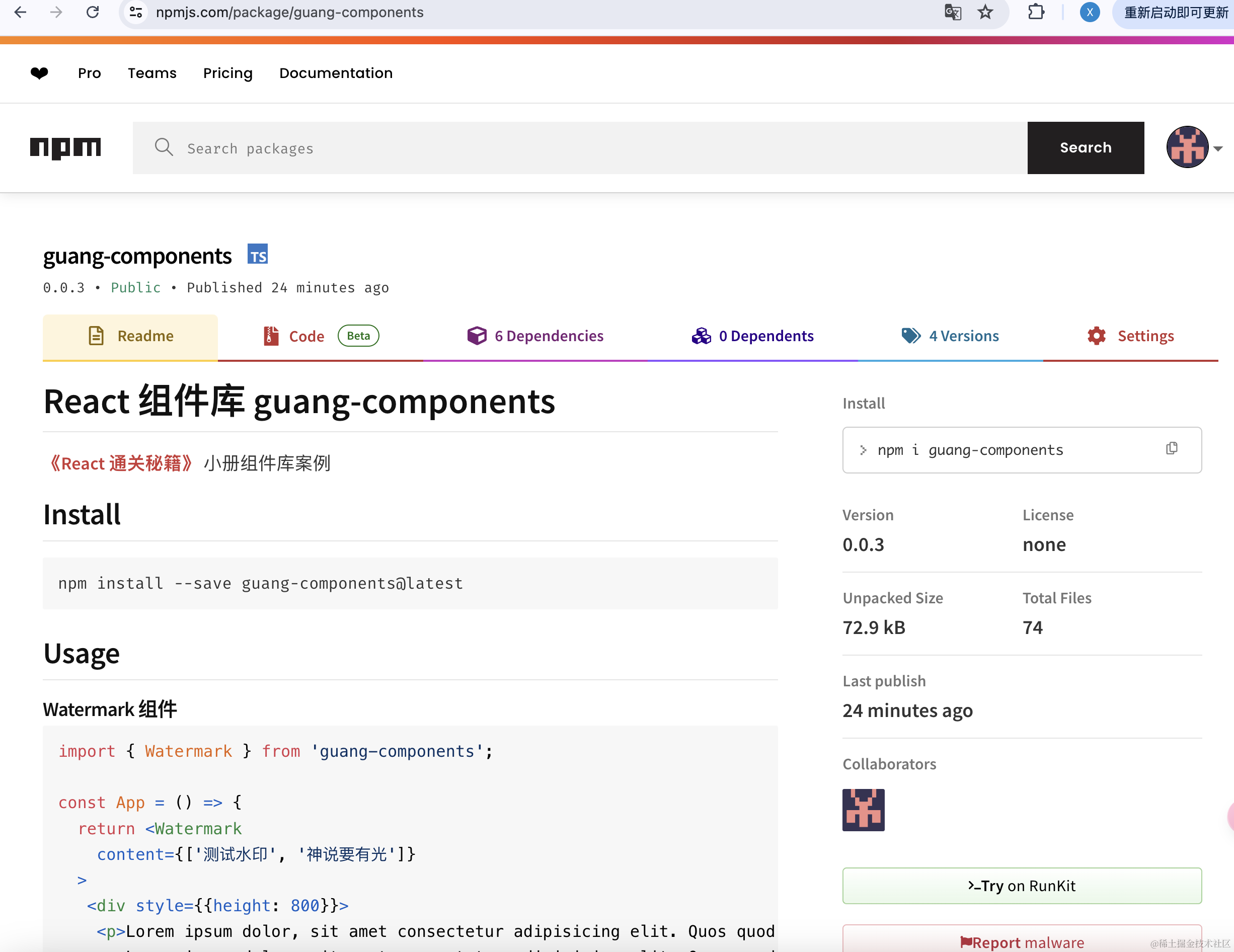Click the Unpacked Size value 72.9 kB

[874, 627]
